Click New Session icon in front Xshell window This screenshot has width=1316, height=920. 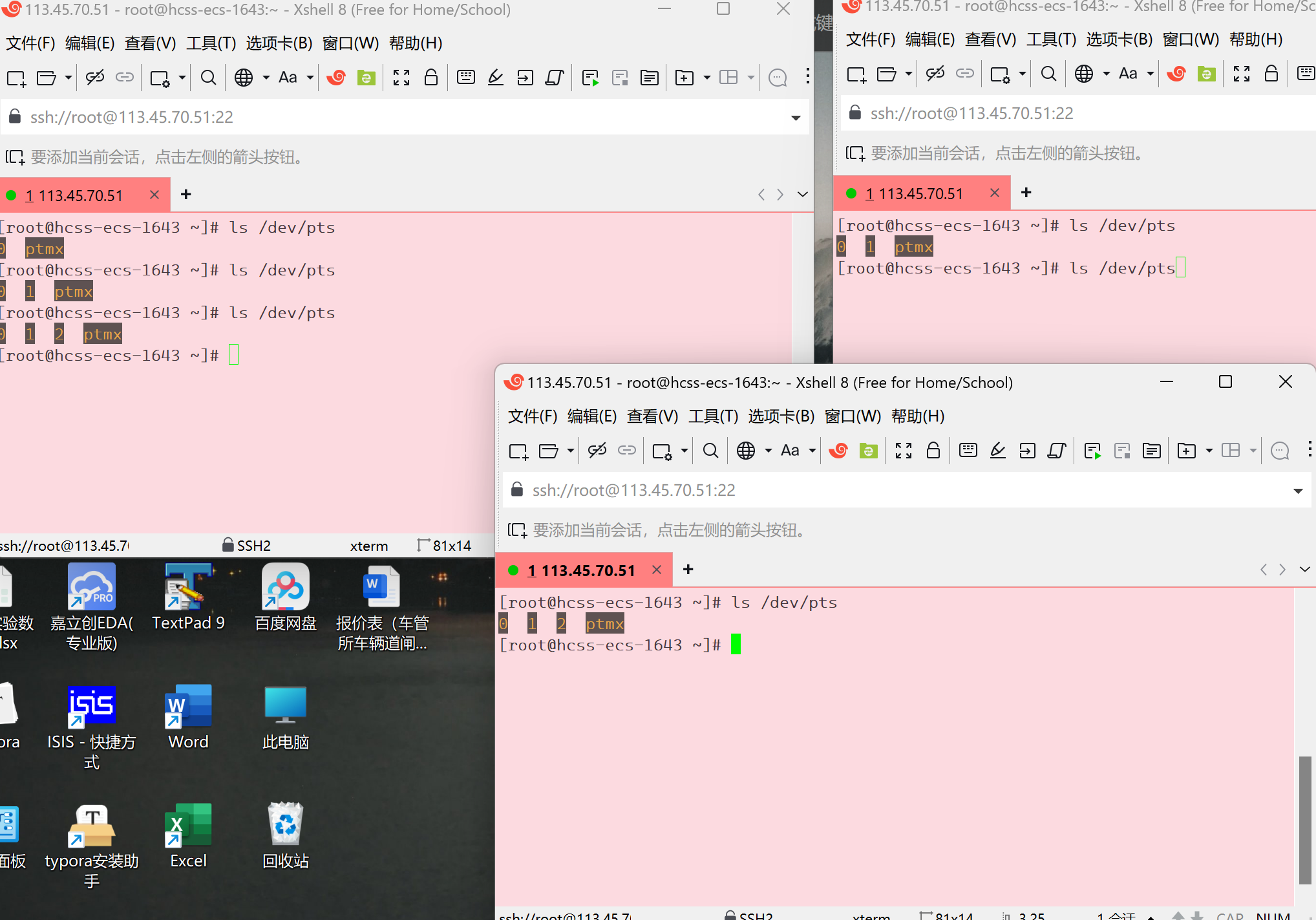coord(518,451)
